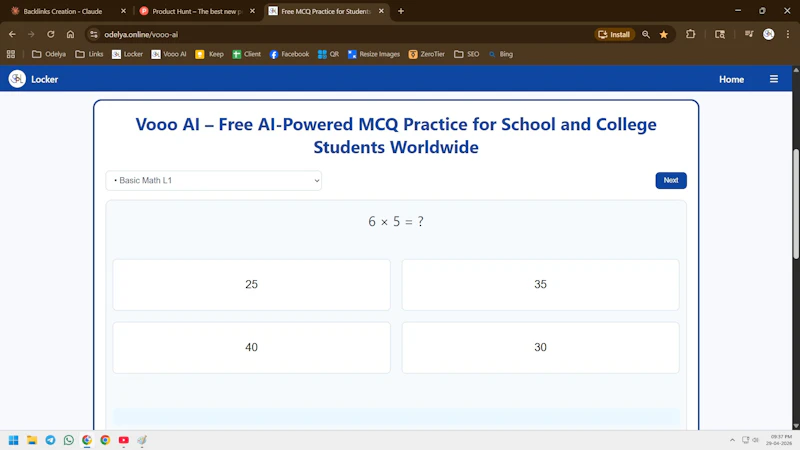Open the Bing bookmark
The width and height of the screenshot is (800, 450).
(501, 54)
